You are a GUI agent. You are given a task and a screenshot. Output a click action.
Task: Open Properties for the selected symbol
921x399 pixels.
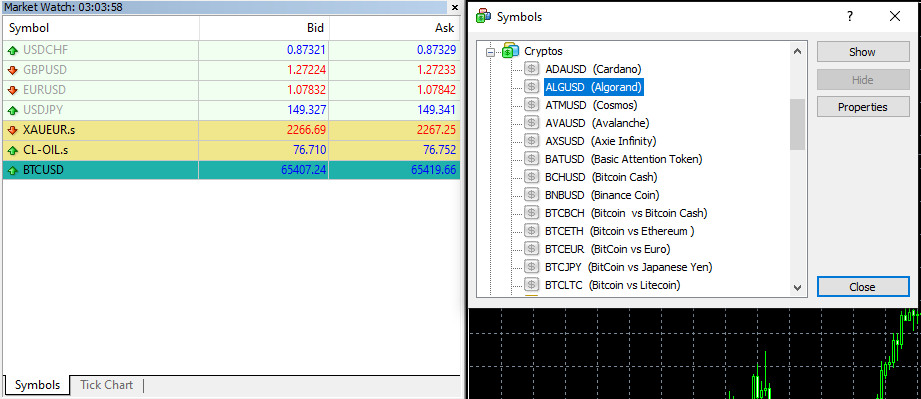click(x=862, y=107)
